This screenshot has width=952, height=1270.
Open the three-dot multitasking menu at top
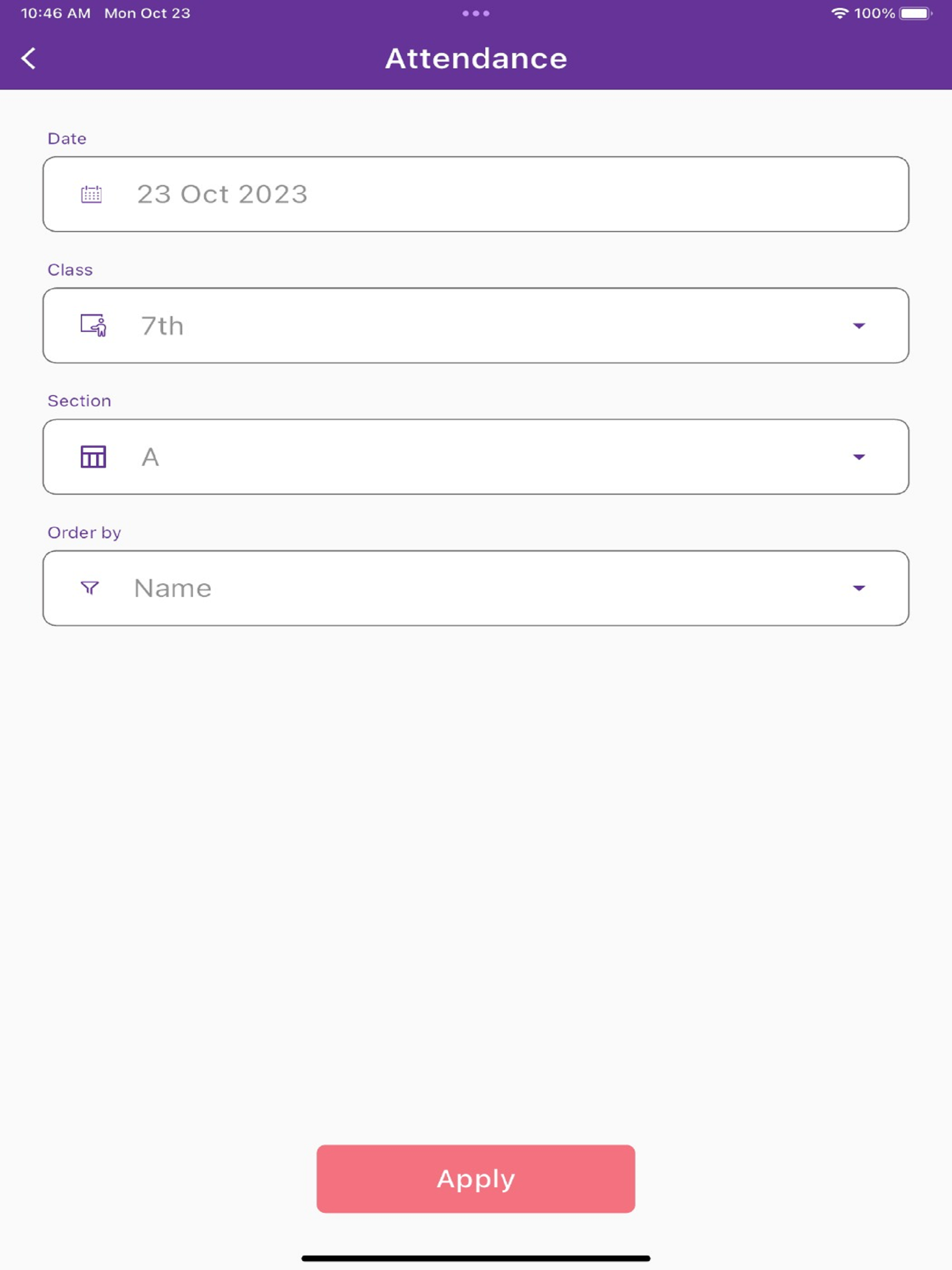[476, 13]
